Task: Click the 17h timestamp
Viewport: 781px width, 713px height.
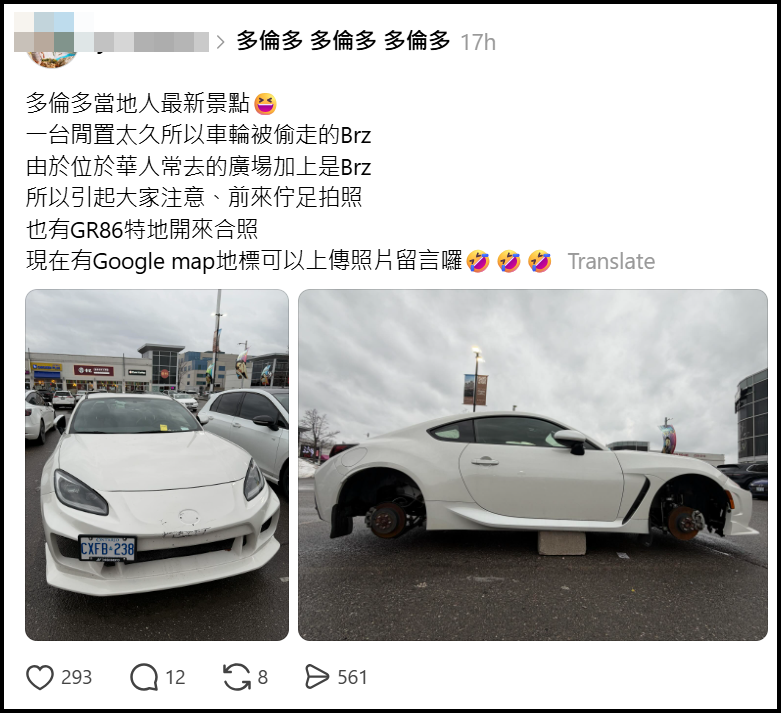Action: click(478, 42)
